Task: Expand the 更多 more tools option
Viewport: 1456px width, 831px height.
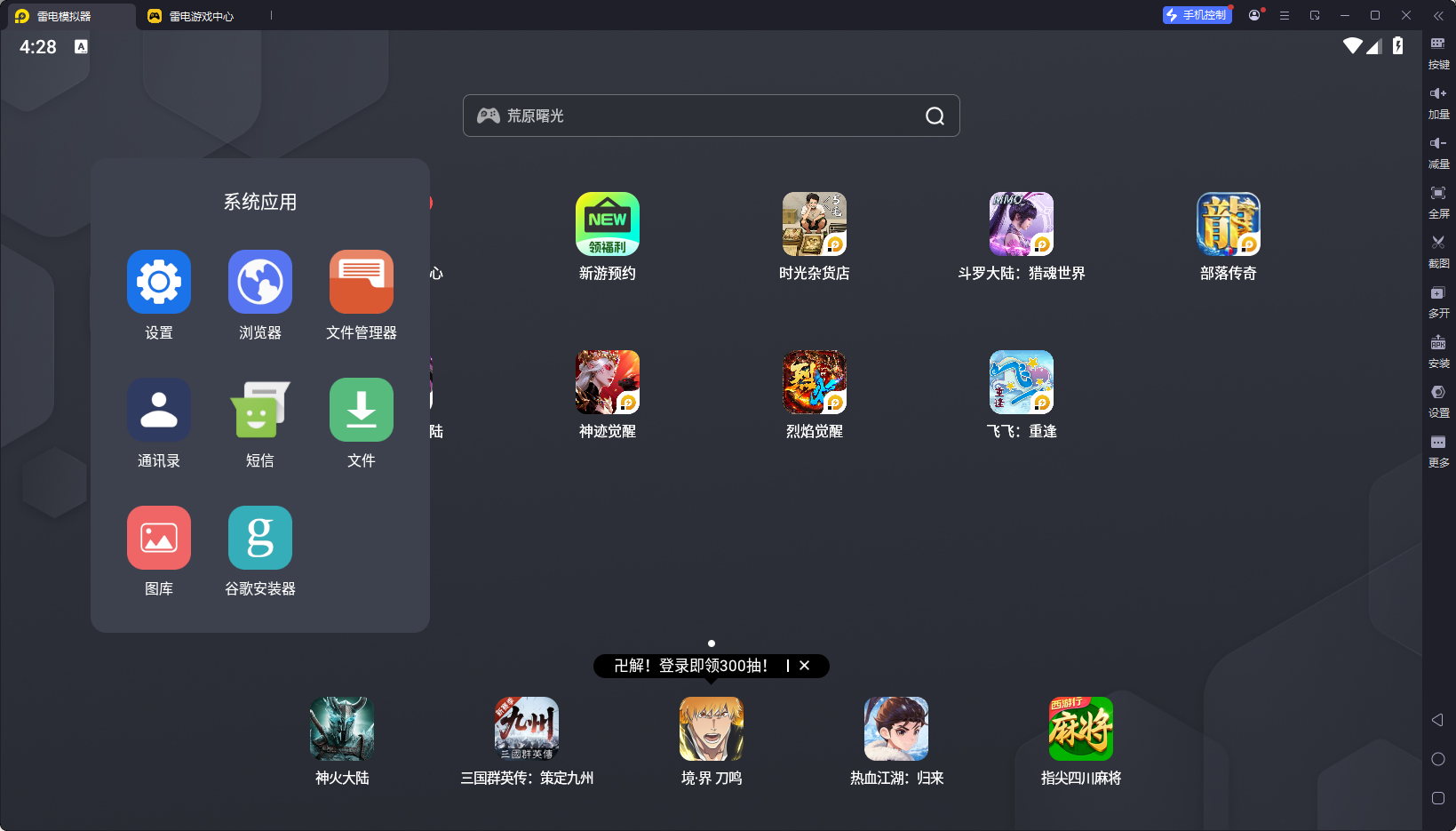Action: 1438,447
